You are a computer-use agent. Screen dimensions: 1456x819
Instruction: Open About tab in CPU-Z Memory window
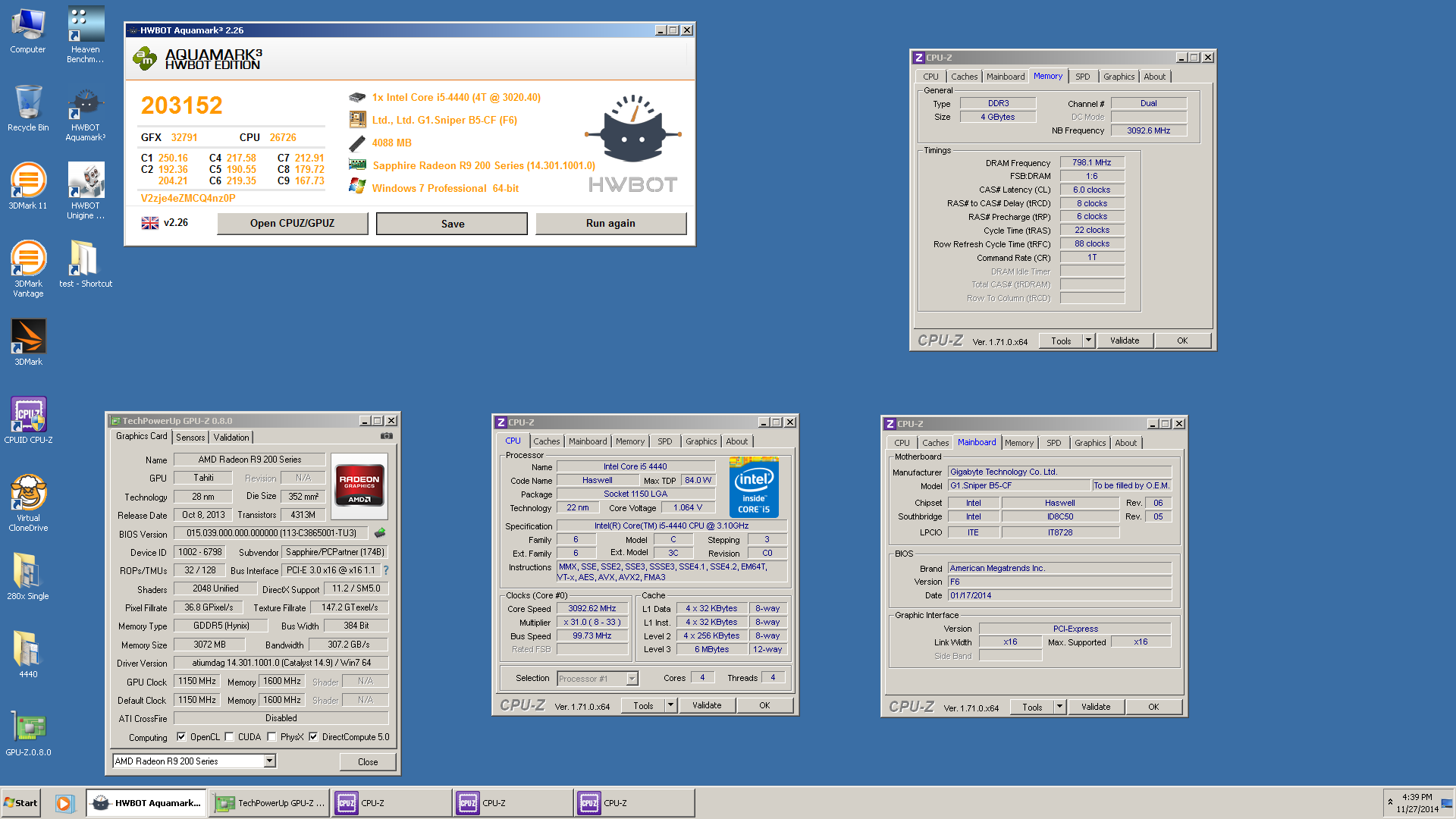coord(1154,77)
